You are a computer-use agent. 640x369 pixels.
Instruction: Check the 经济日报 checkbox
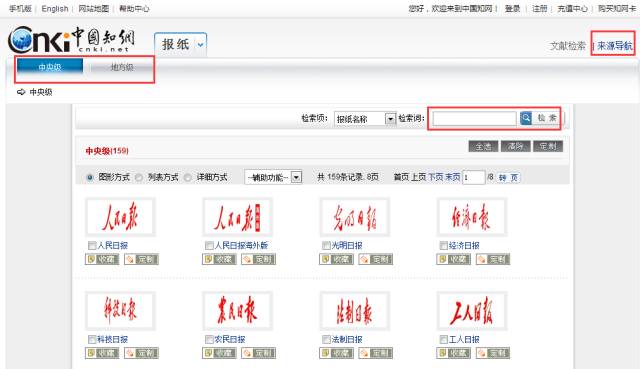coord(443,245)
